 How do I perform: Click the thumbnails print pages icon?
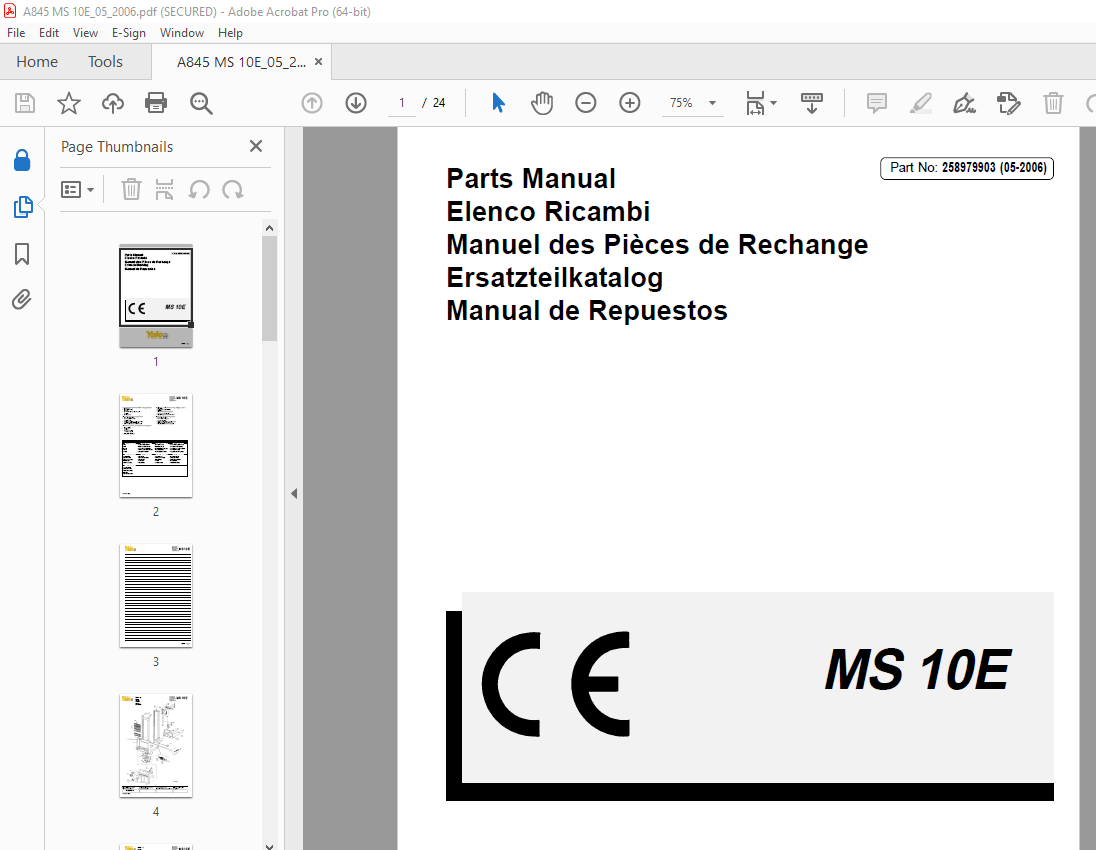point(164,189)
